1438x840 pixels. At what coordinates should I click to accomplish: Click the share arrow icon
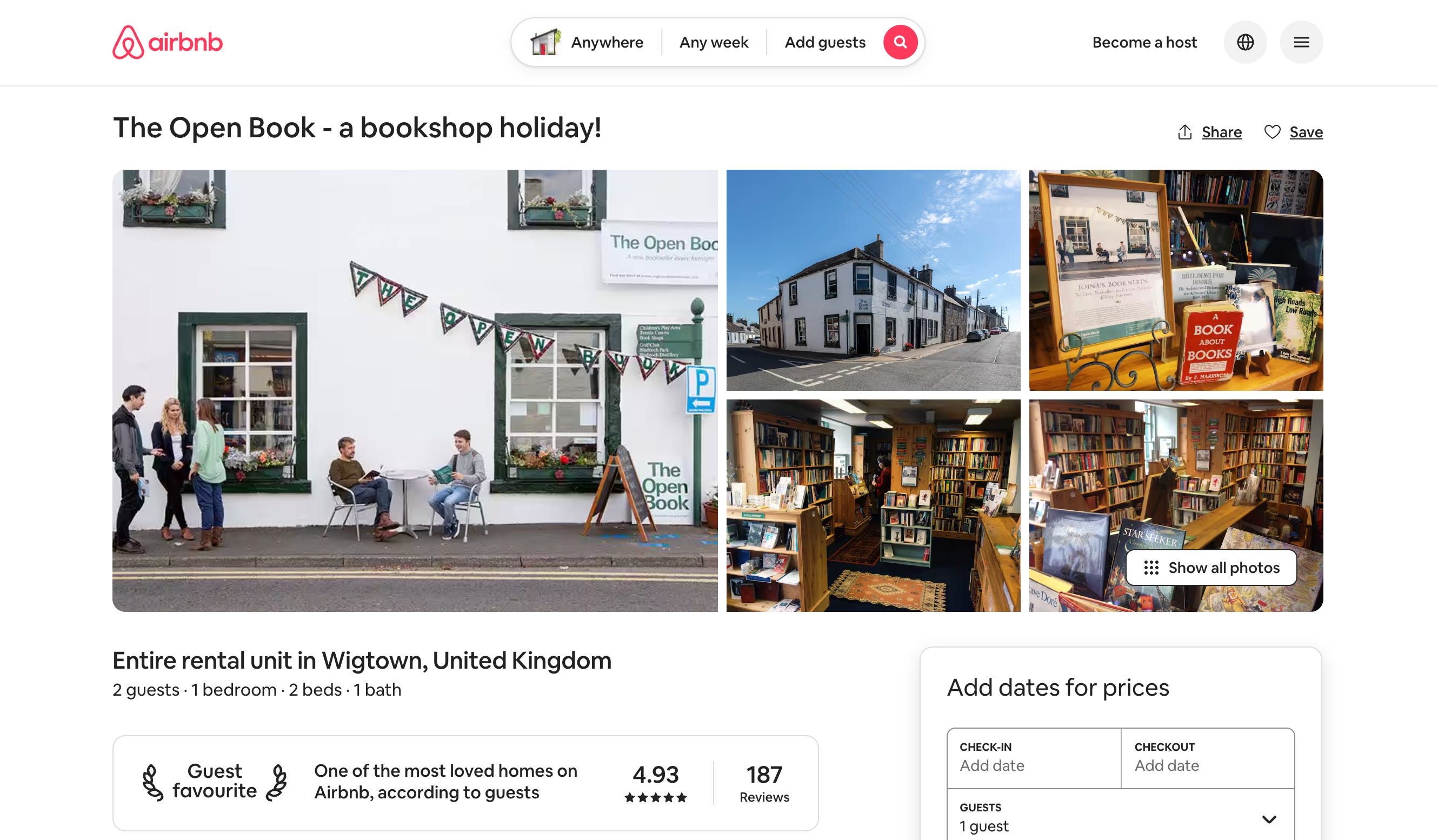coord(1184,132)
